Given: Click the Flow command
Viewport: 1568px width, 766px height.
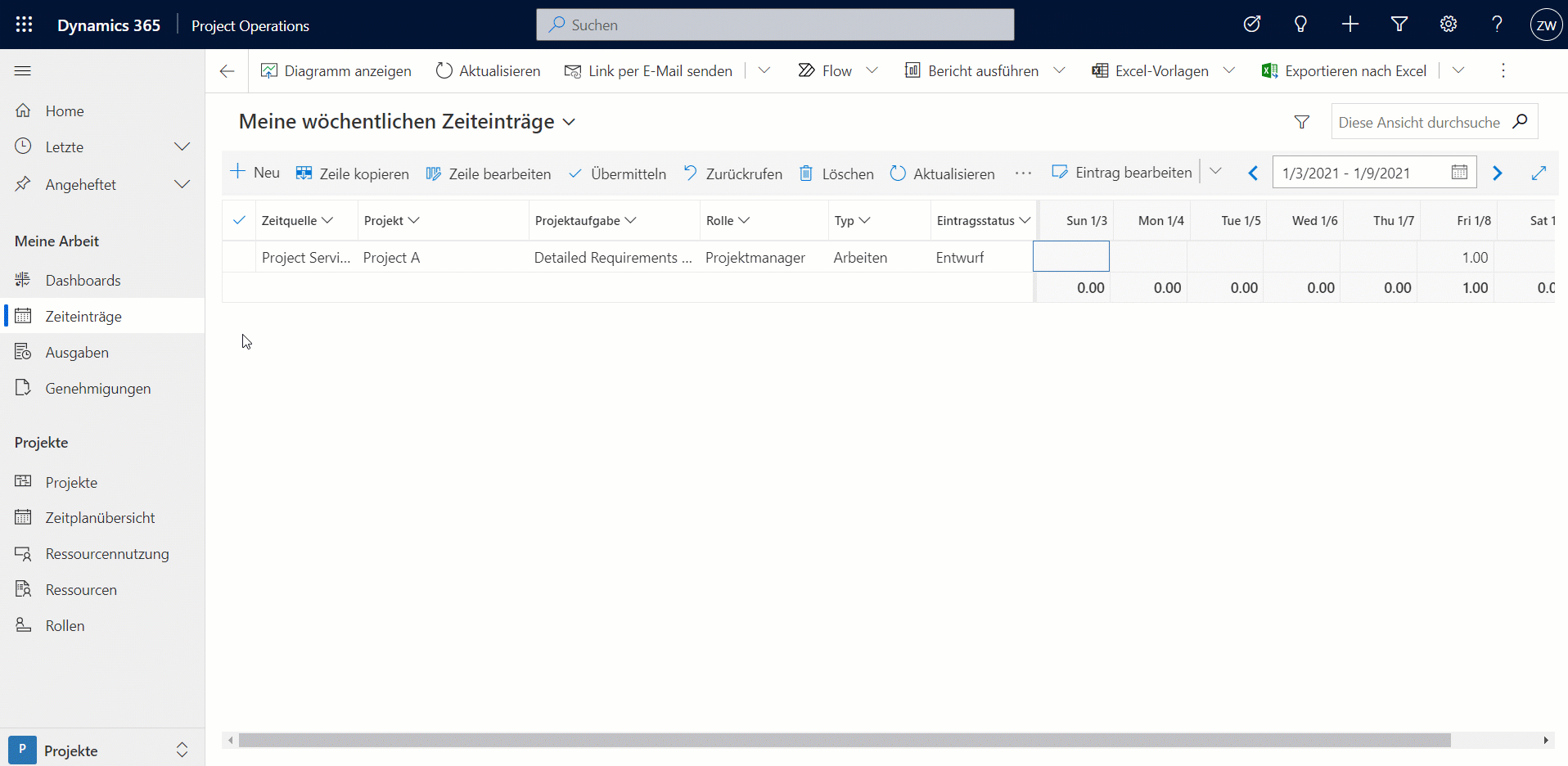Looking at the screenshot, I should point(825,71).
